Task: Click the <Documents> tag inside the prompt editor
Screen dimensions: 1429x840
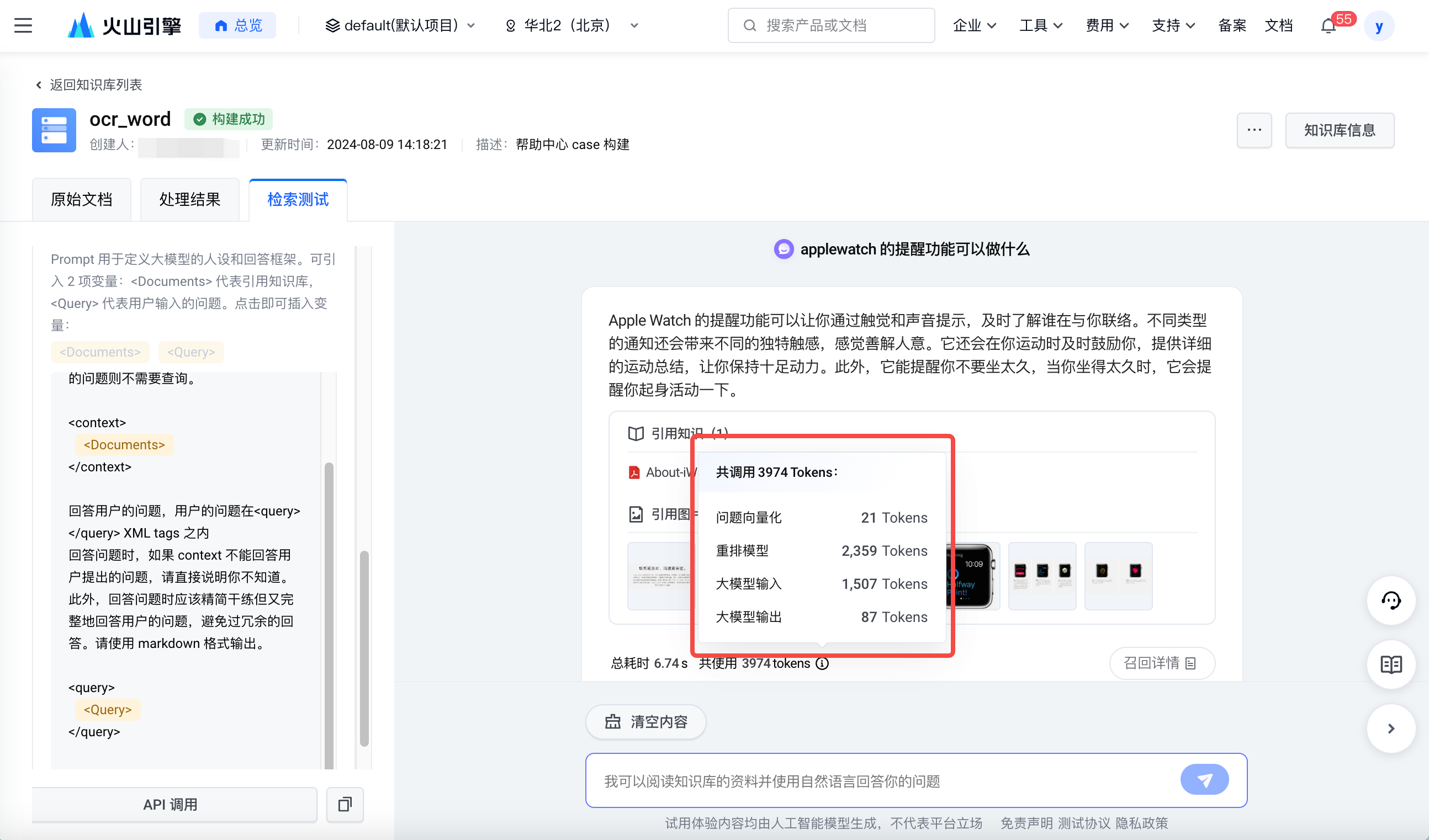Action: point(124,445)
